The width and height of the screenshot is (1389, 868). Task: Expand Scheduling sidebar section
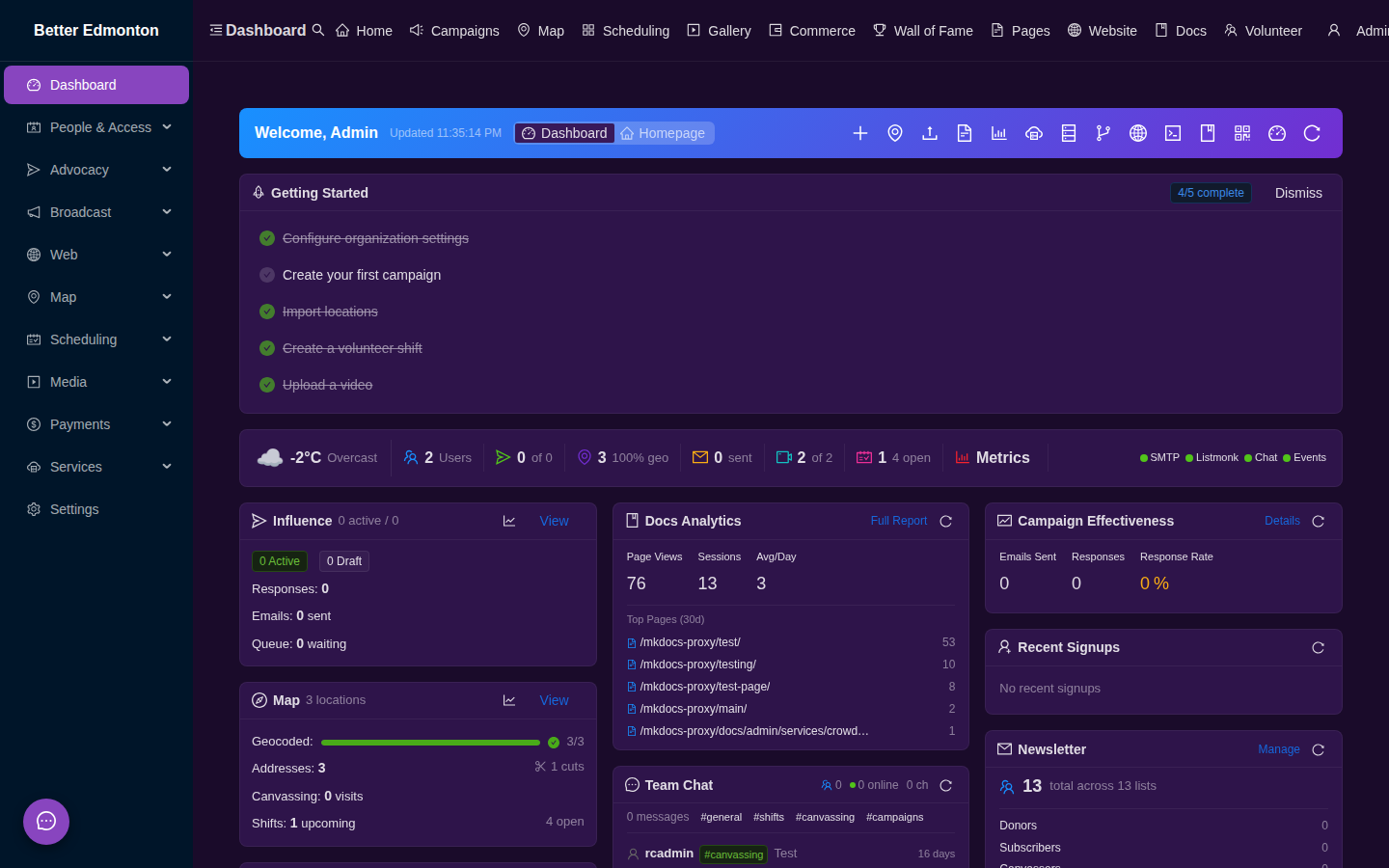[96, 339]
